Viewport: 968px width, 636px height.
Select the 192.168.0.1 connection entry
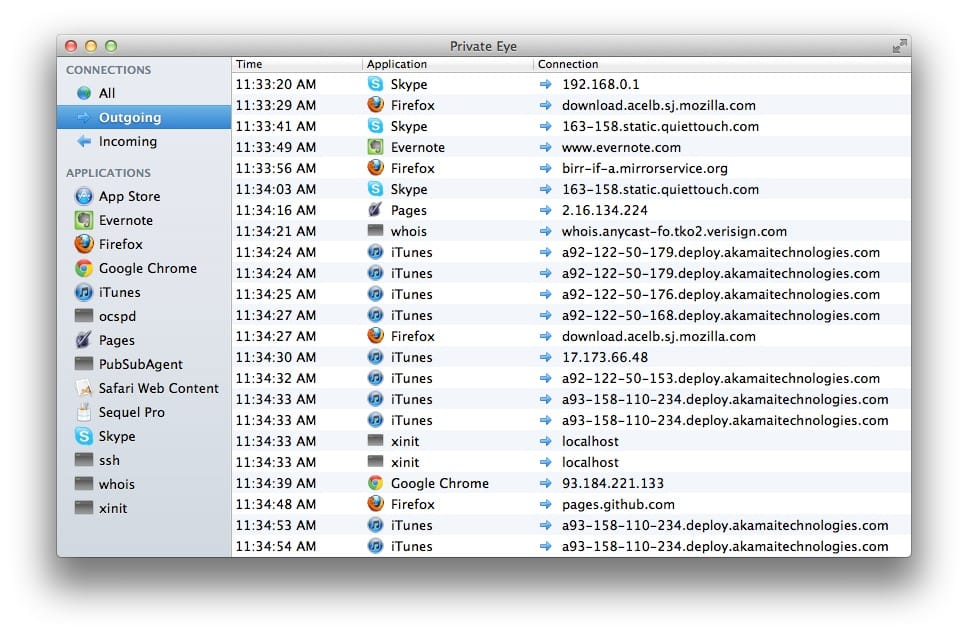(600, 84)
